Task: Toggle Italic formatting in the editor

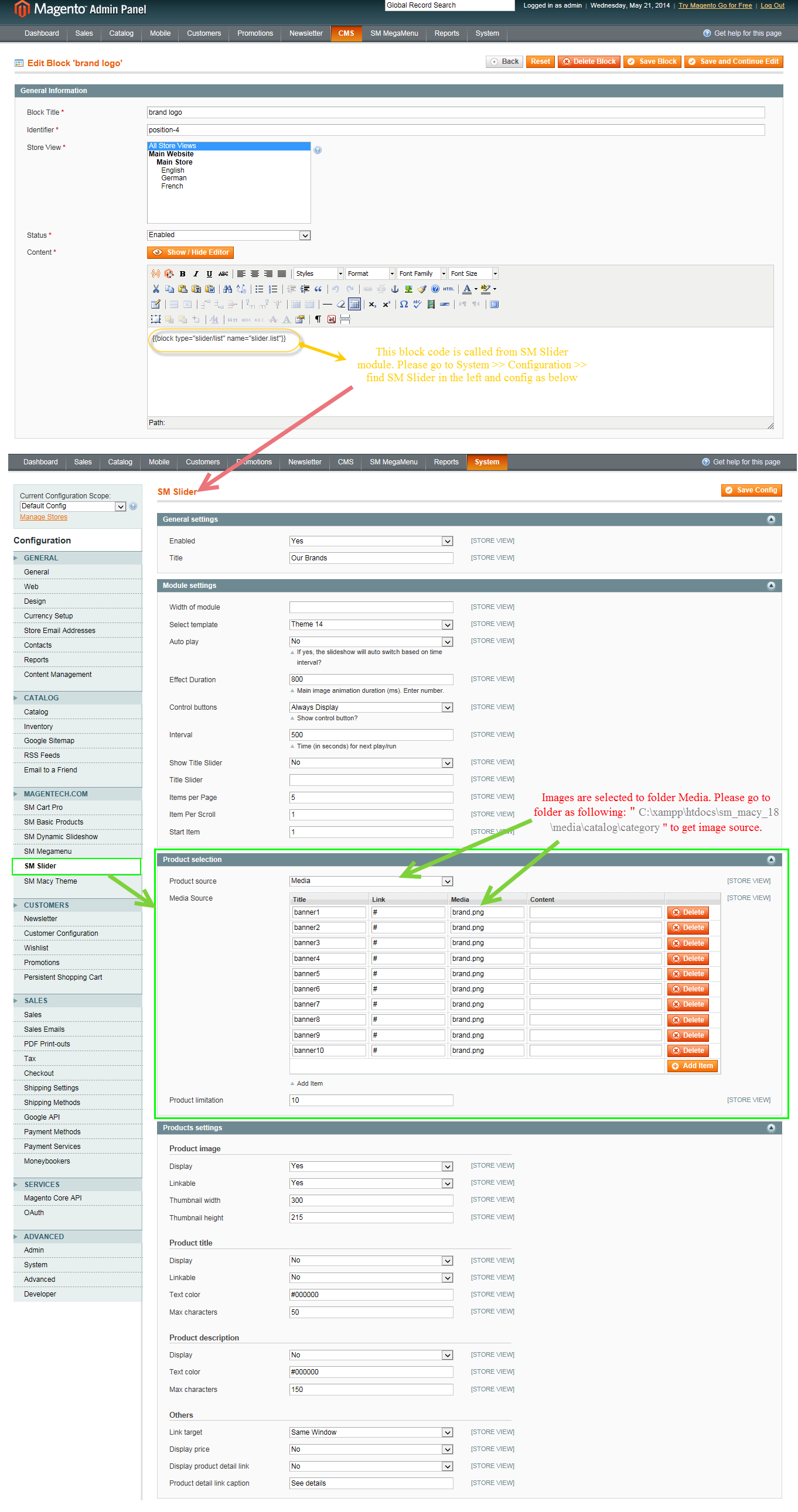Action: pos(196,273)
